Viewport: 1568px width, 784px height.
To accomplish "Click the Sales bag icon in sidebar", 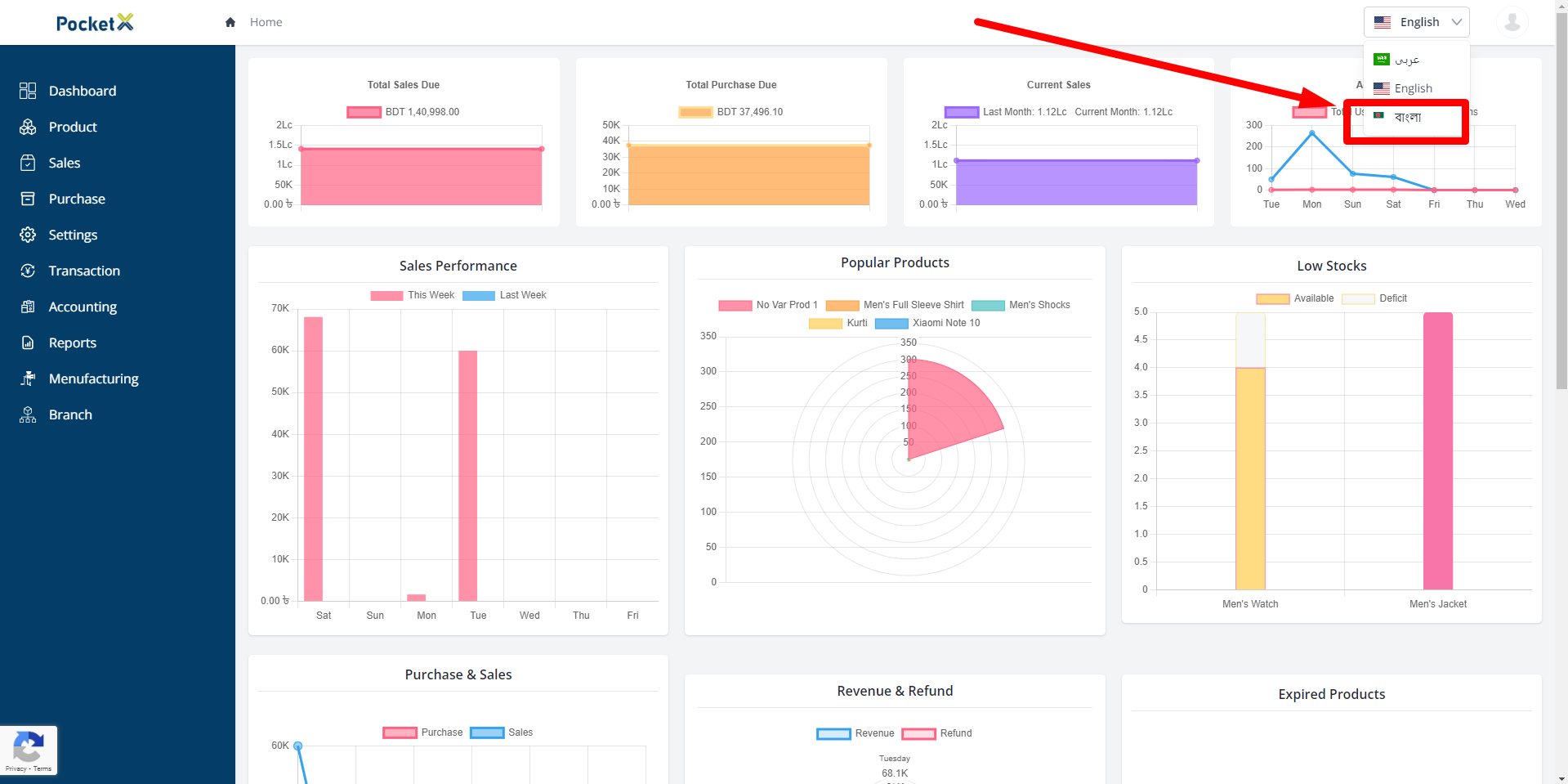I will click(28, 163).
